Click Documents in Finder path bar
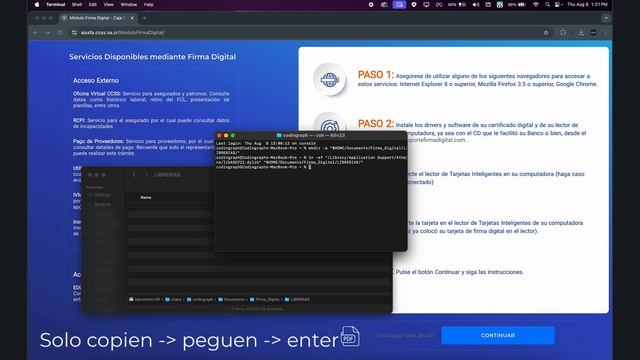The image size is (640, 360). coord(231,300)
